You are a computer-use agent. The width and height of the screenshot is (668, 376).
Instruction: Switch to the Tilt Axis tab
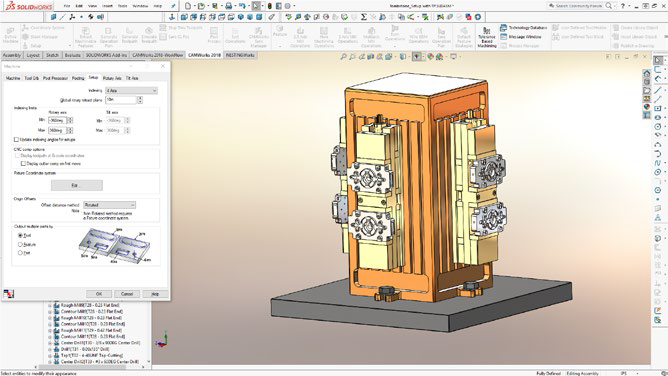click(x=132, y=78)
